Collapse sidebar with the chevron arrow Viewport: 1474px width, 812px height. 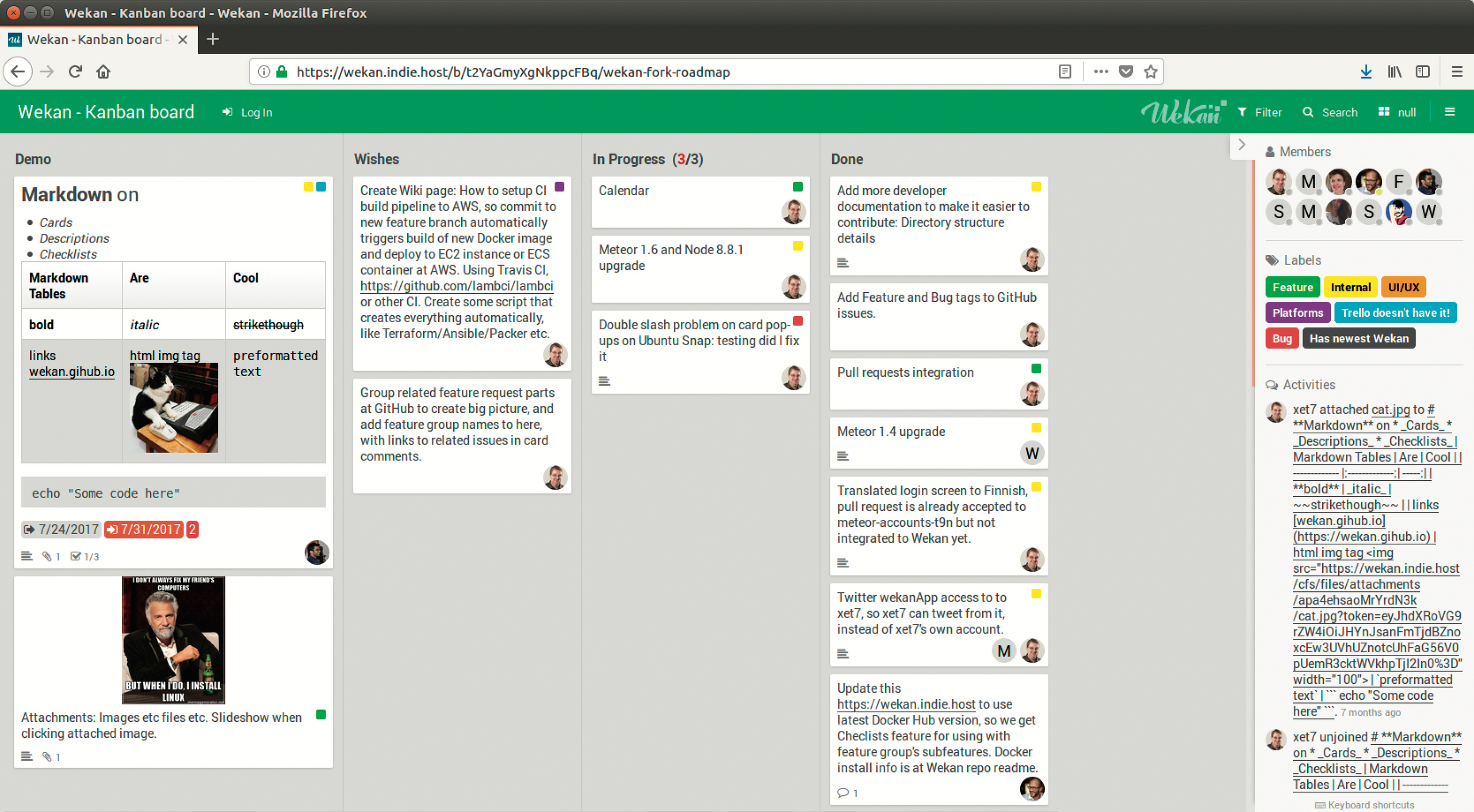[1241, 145]
